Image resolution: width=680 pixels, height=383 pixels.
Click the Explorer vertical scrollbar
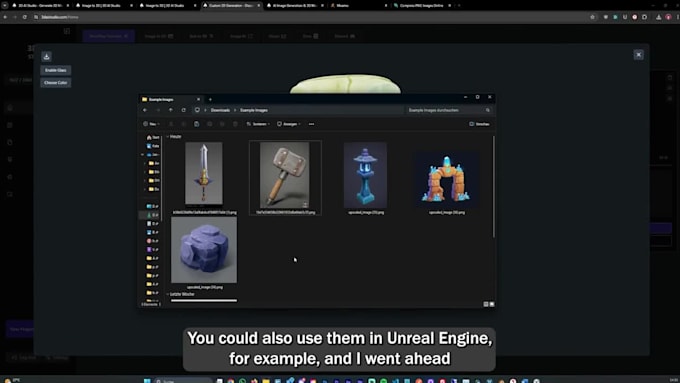click(494, 187)
